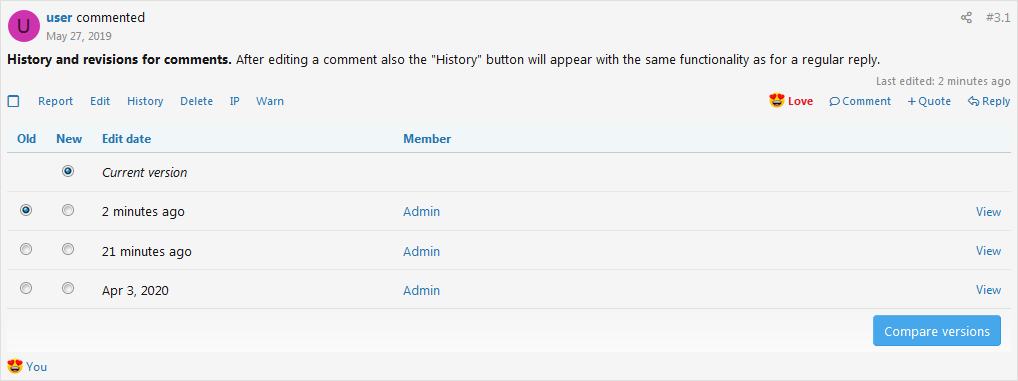This screenshot has width=1018, height=381.
Task: Select New radio for Apr 3, 2020
Action: point(68,288)
